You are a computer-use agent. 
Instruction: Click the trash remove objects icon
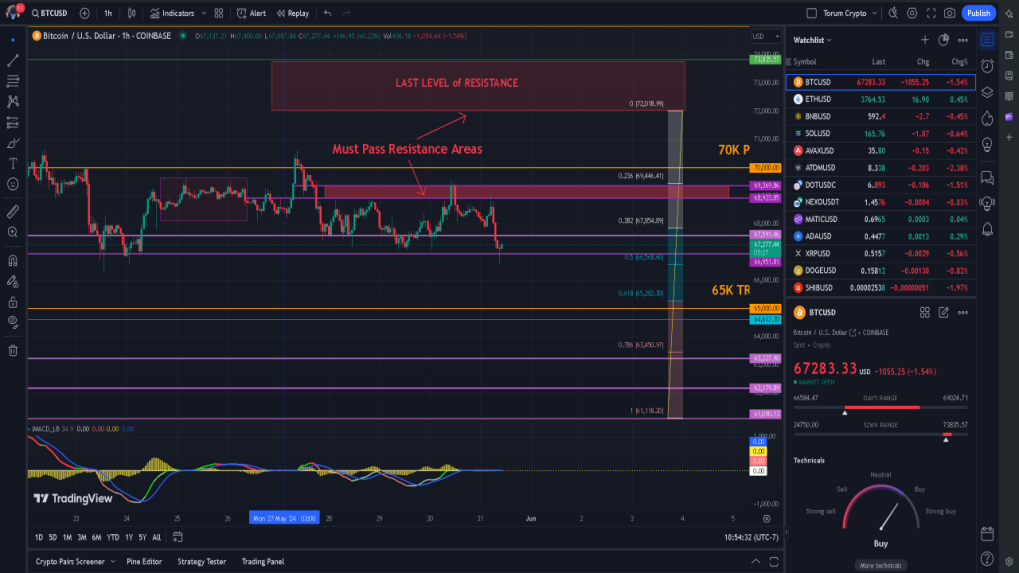tap(13, 351)
